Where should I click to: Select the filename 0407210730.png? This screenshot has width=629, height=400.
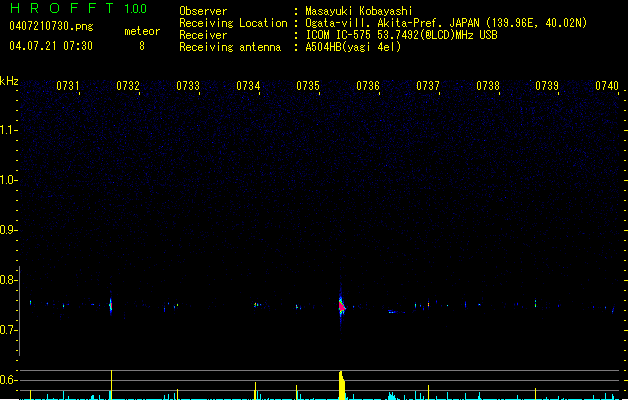pyautogui.click(x=51, y=26)
